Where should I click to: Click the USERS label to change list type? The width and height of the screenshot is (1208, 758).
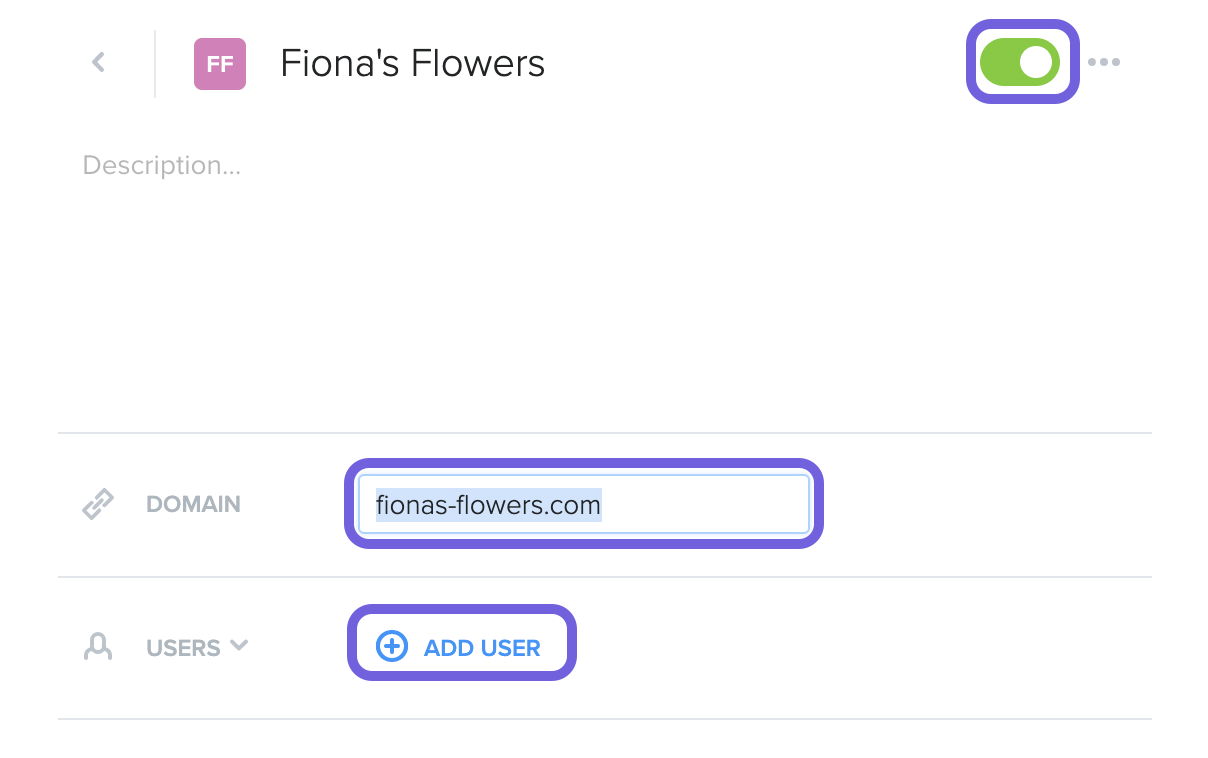click(x=183, y=648)
